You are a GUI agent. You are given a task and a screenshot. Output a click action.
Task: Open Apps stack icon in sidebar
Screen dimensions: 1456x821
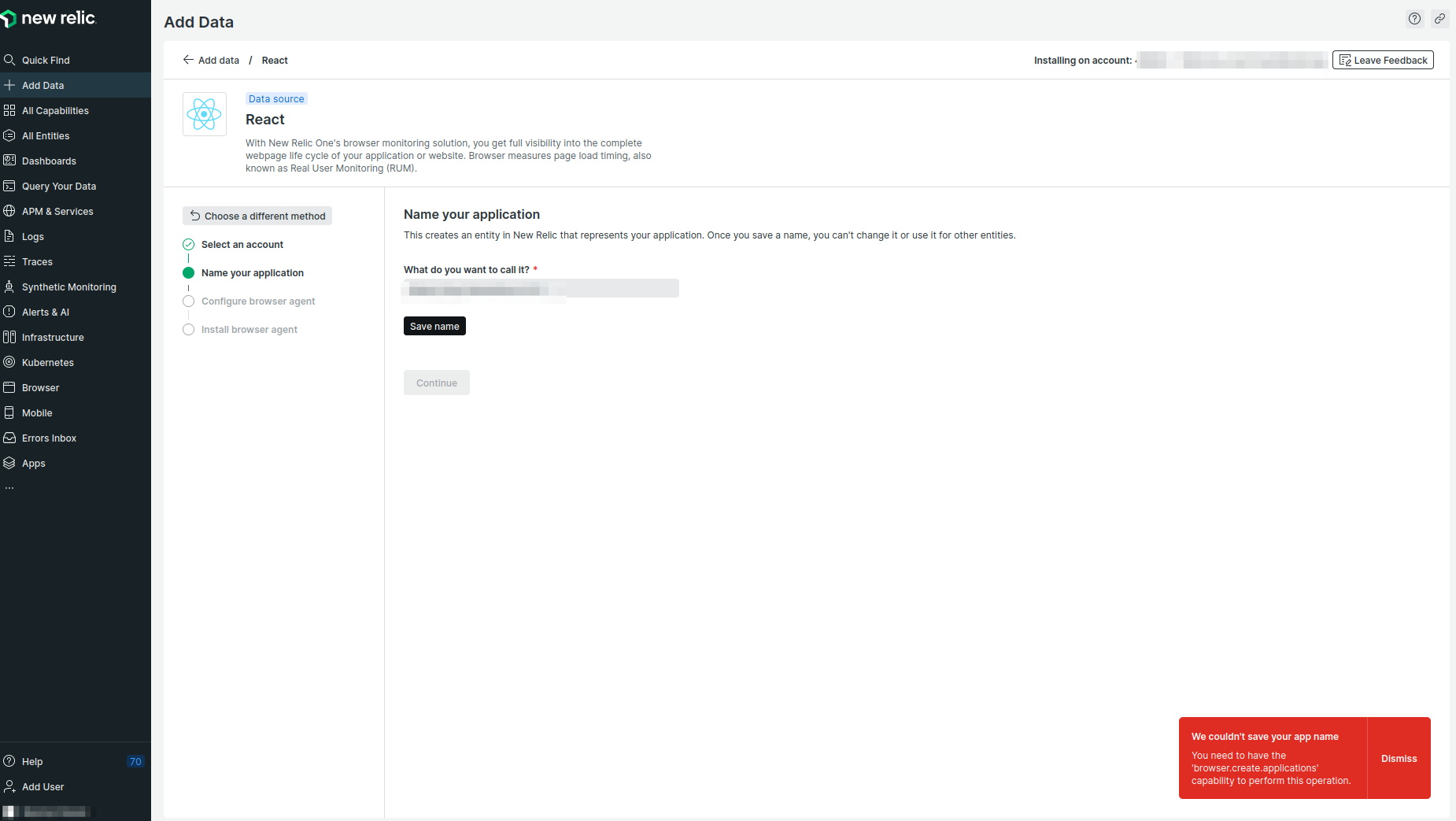(9, 463)
